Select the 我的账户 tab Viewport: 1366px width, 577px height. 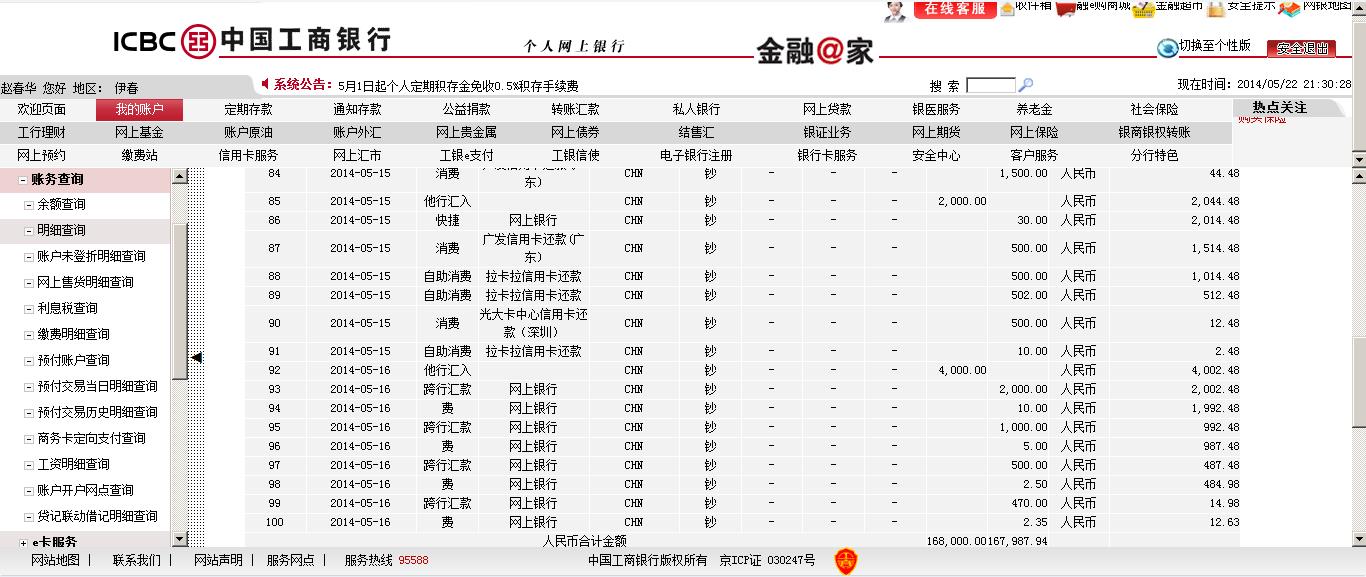[x=139, y=110]
